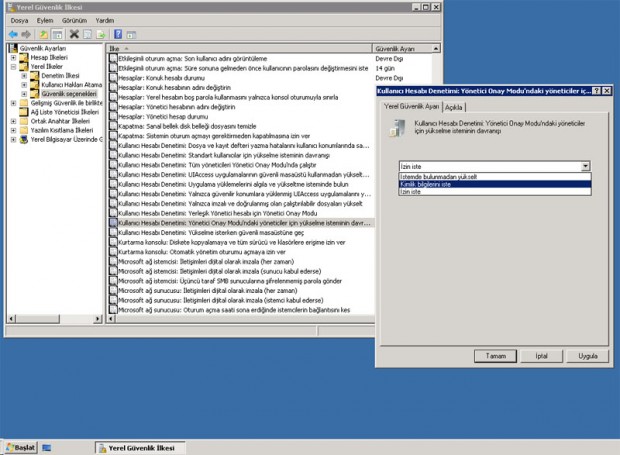Viewport: 620px width, 455px height.
Task: Collapse the Yerel İlkeler tree node
Action: (x=13, y=66)
